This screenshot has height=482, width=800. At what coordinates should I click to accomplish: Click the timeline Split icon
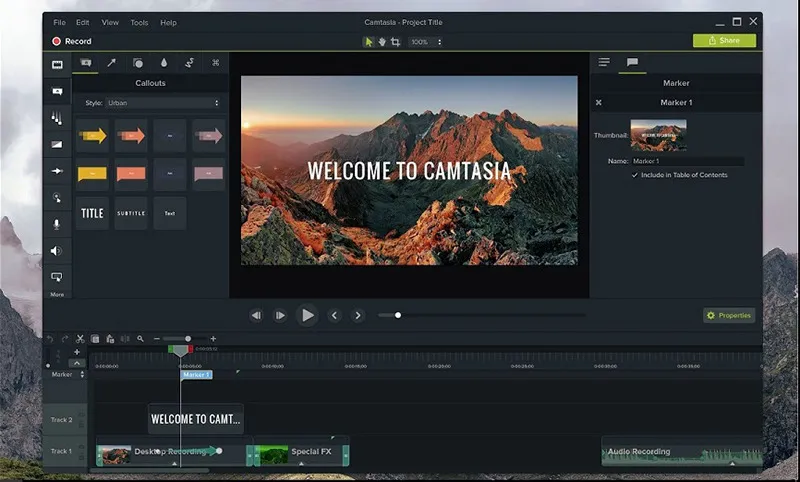click(x=125, y=339)
